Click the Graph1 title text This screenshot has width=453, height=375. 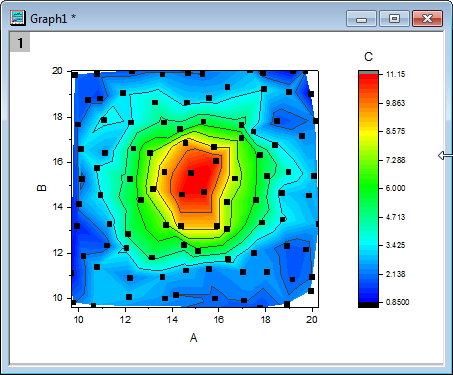[x=53, y=19]
